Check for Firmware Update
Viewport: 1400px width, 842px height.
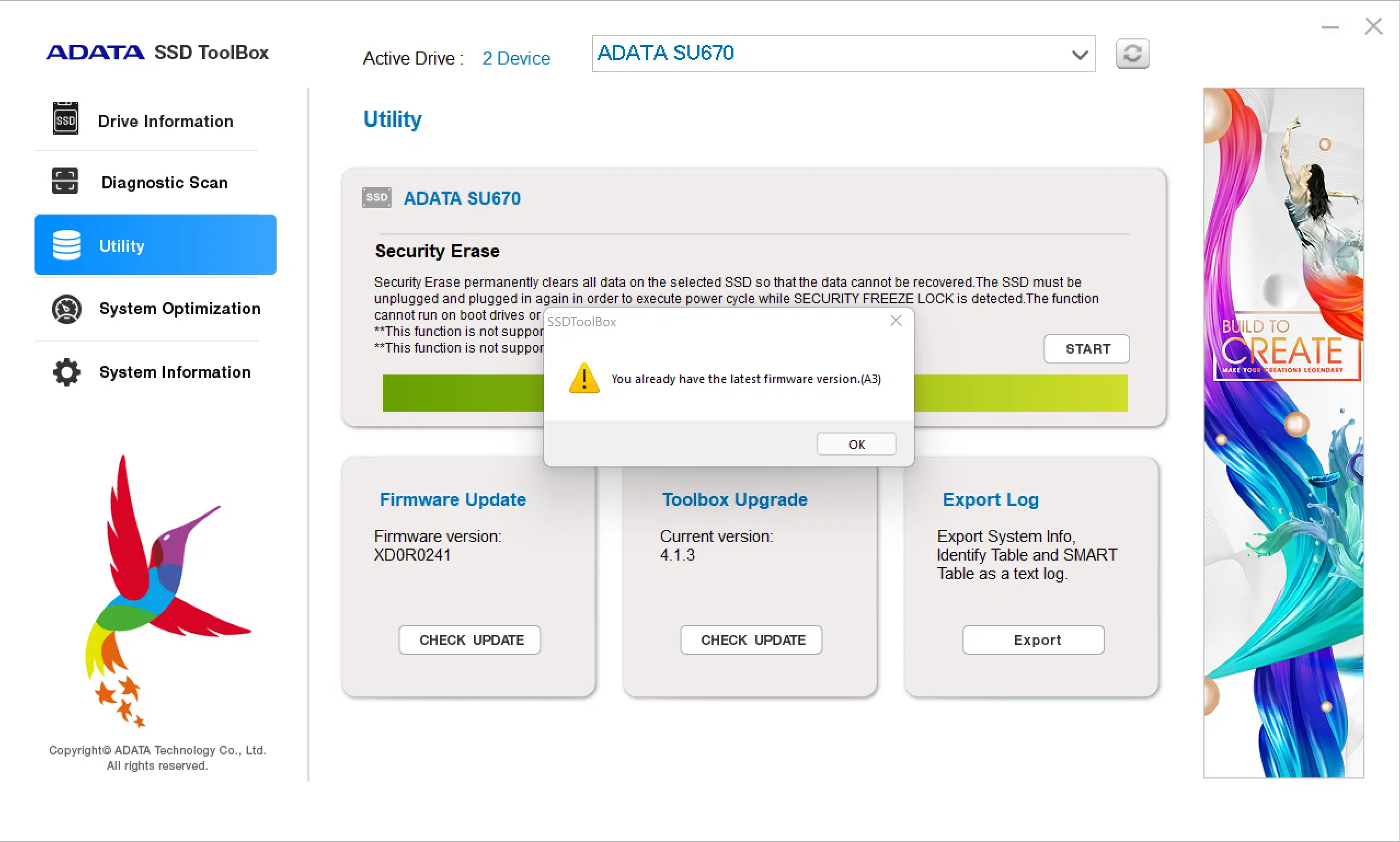[x=470, y=639]
